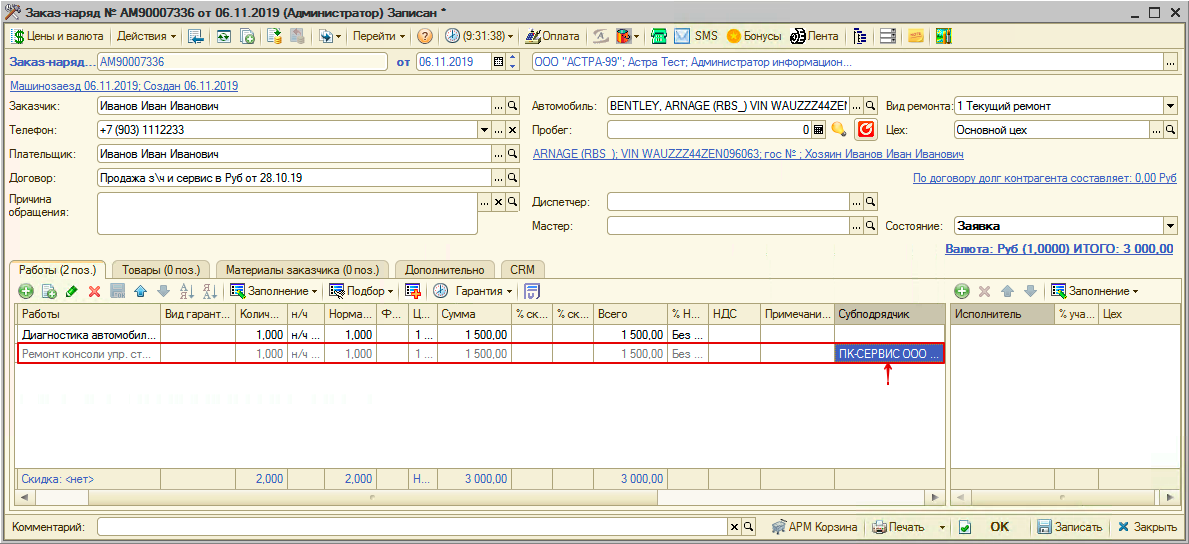The height and width of the screenshot is (544, 1189).
Task: Click the light bulb icon near Пробег
Action: pyautogui.click(x=838, y=130)
